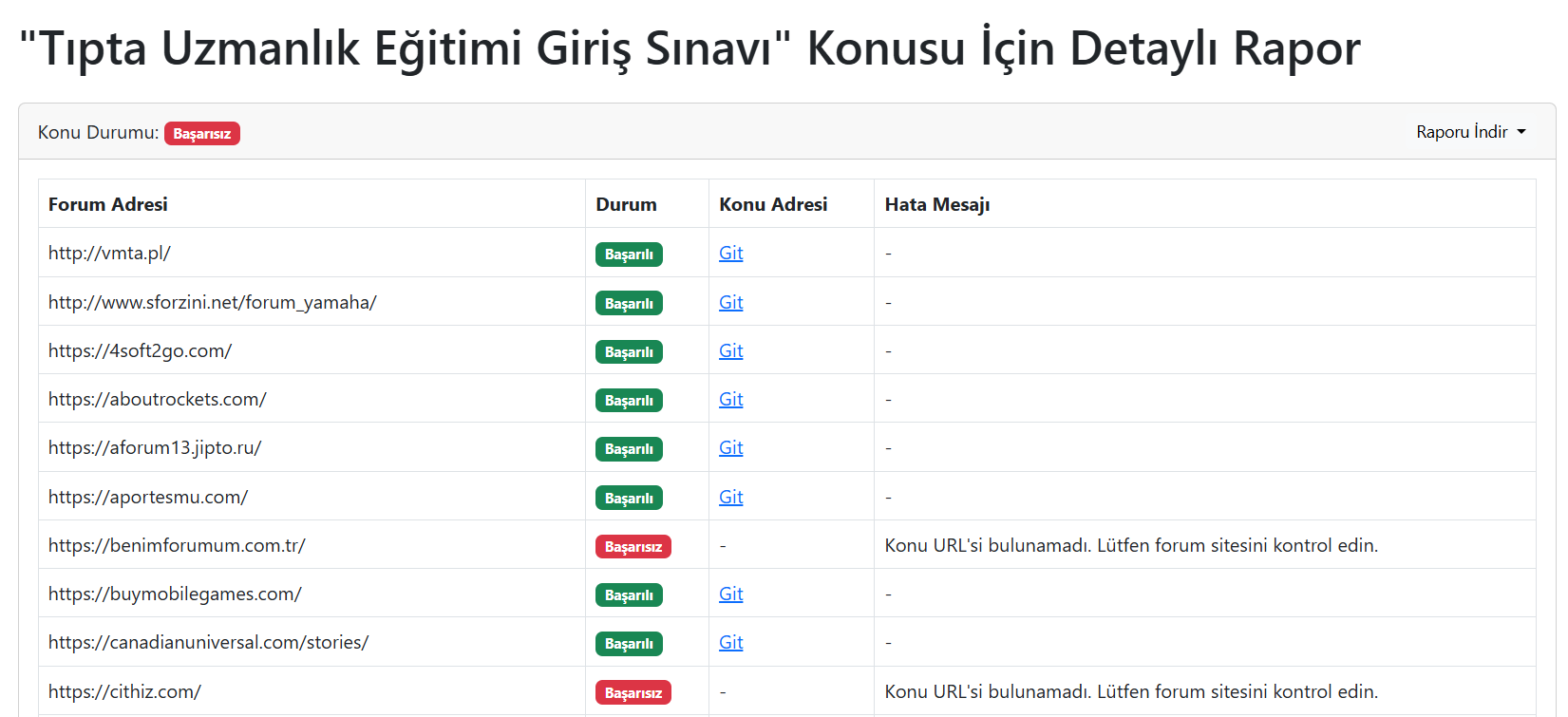Open Git link for sforzini.net forum
The image size is (1568, 717).
[730, 303]
